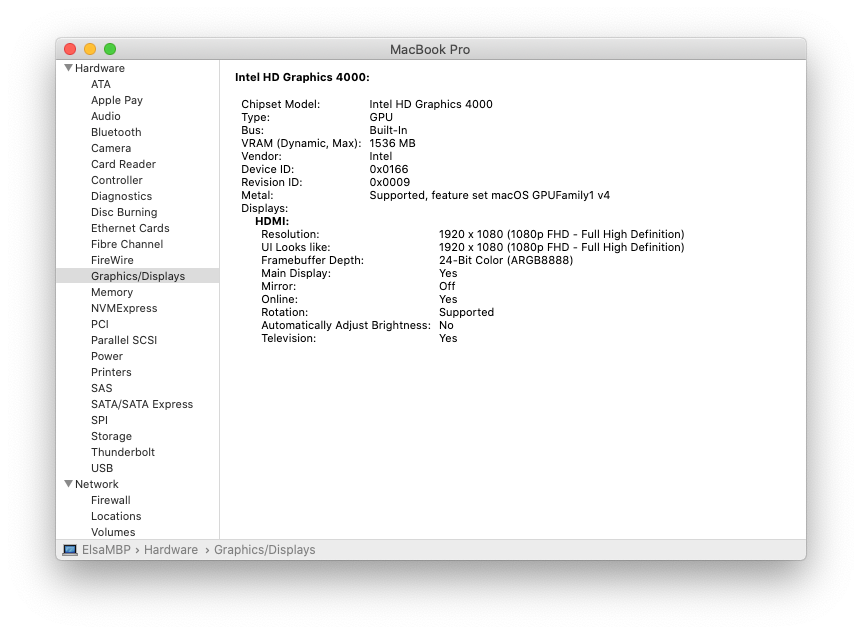The height and width of the screenshot is (634, 862).
Task: Show Bluetooth information
Action: (116, 132)
